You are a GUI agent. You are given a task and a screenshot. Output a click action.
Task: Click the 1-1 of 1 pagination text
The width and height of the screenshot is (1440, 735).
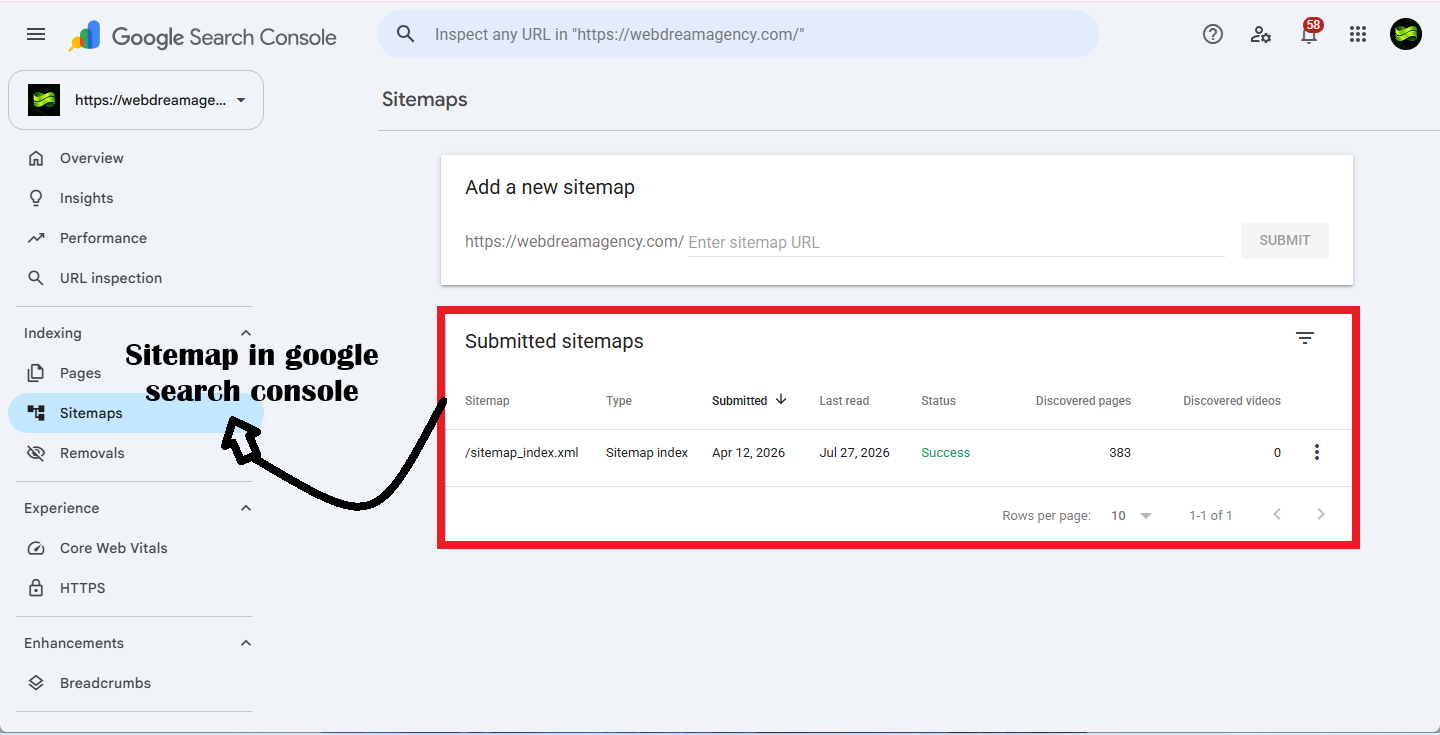[x=1210, y=516]
